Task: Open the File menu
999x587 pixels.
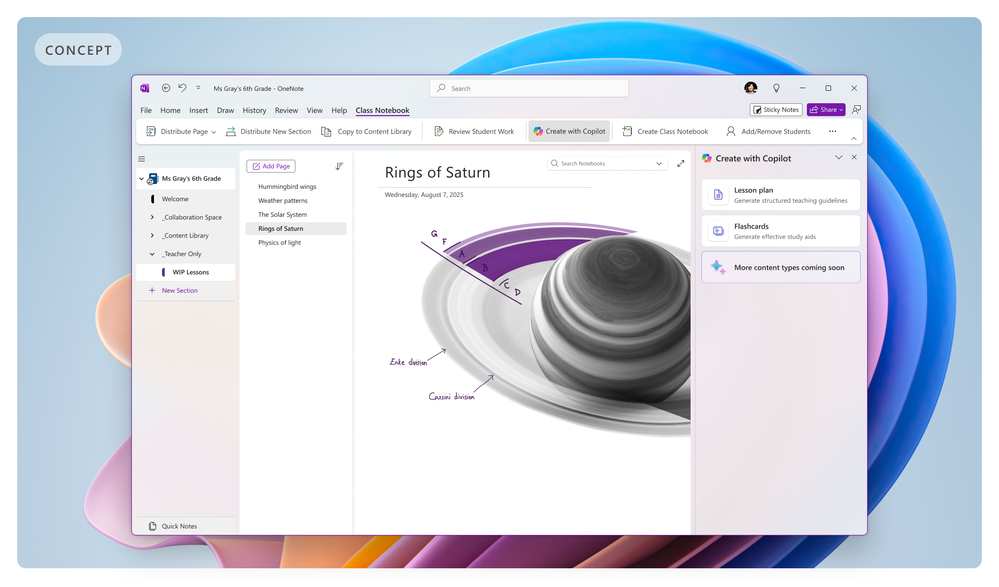Action: [x=146, y=110]
